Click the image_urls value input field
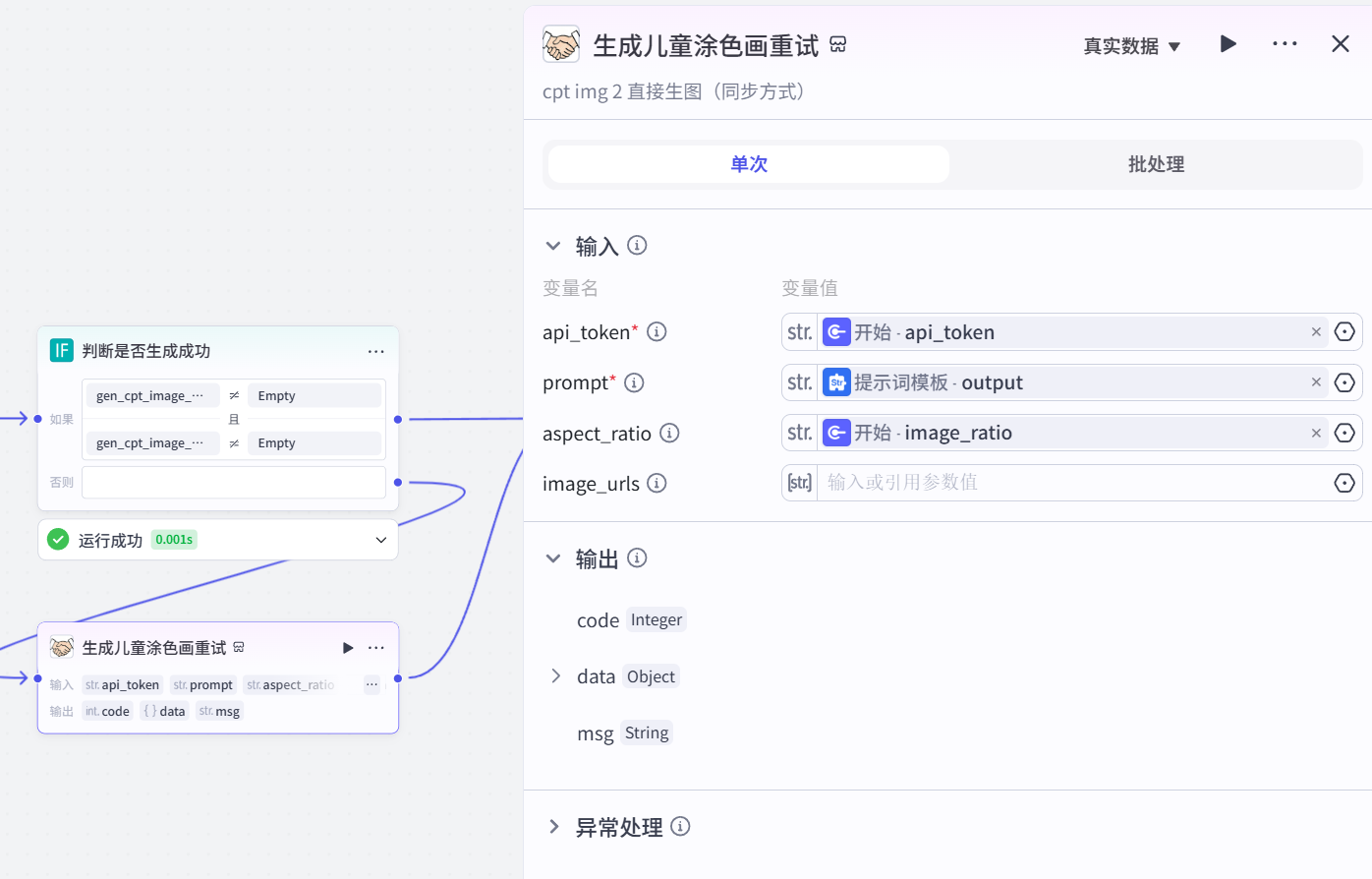1372x879 pixels. pos(1073,483)
